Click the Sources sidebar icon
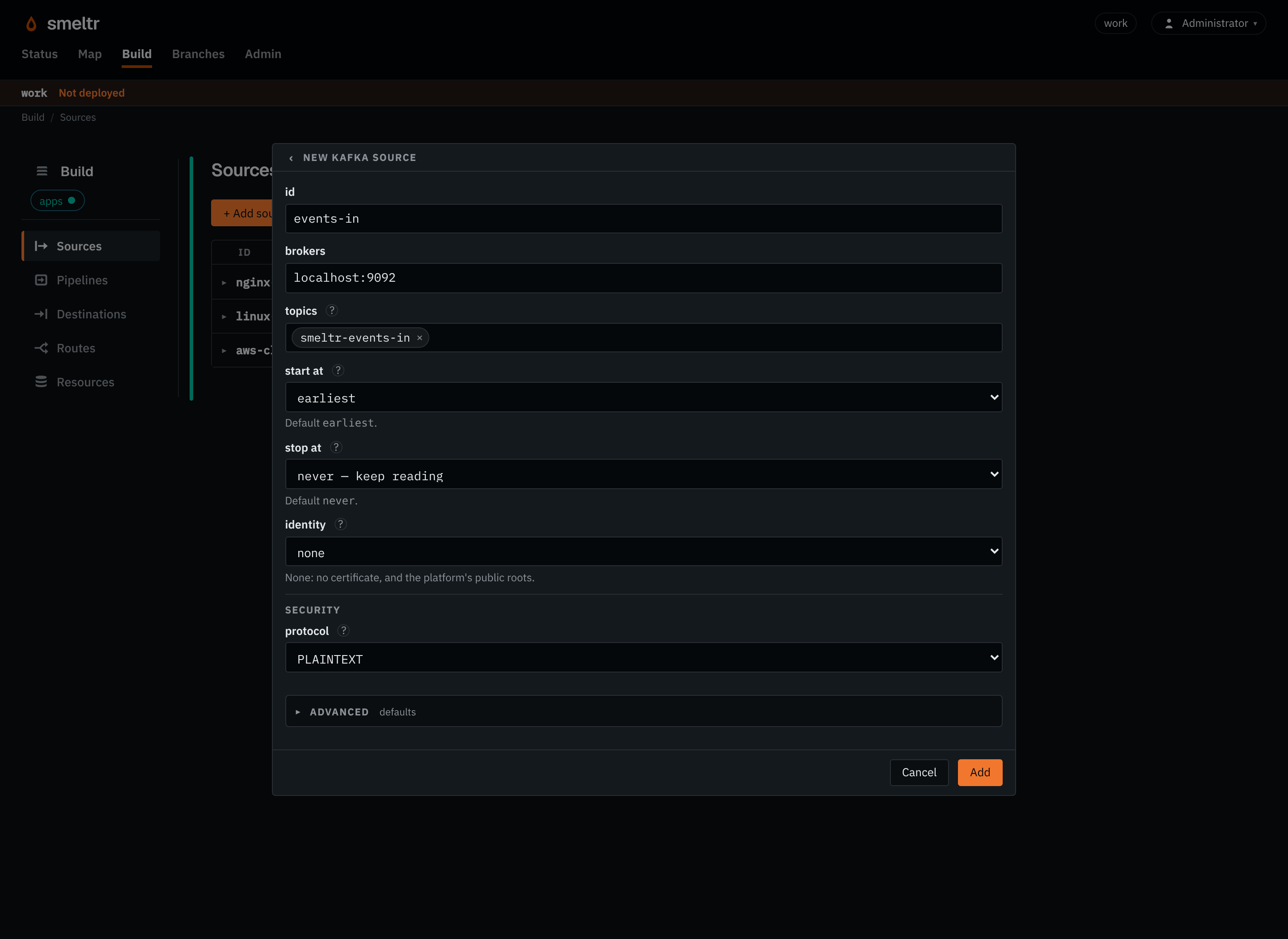 pyautogui.click(x=41, y=246)
